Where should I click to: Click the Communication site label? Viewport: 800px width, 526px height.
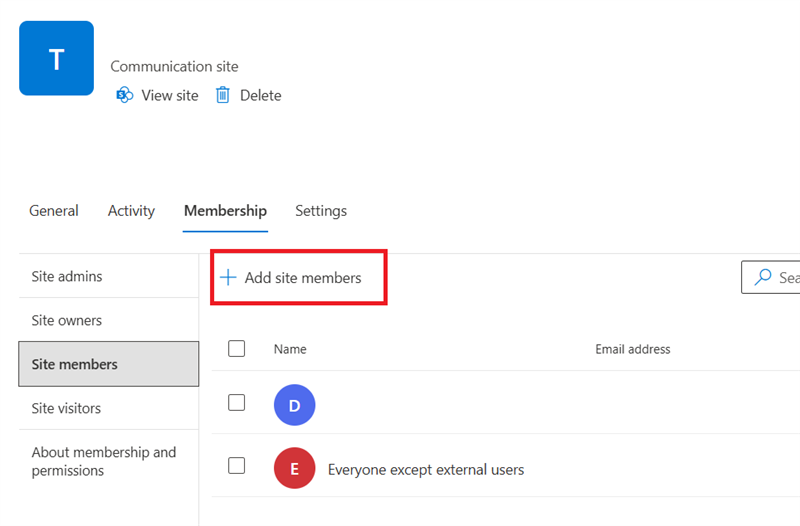(174, 66)
